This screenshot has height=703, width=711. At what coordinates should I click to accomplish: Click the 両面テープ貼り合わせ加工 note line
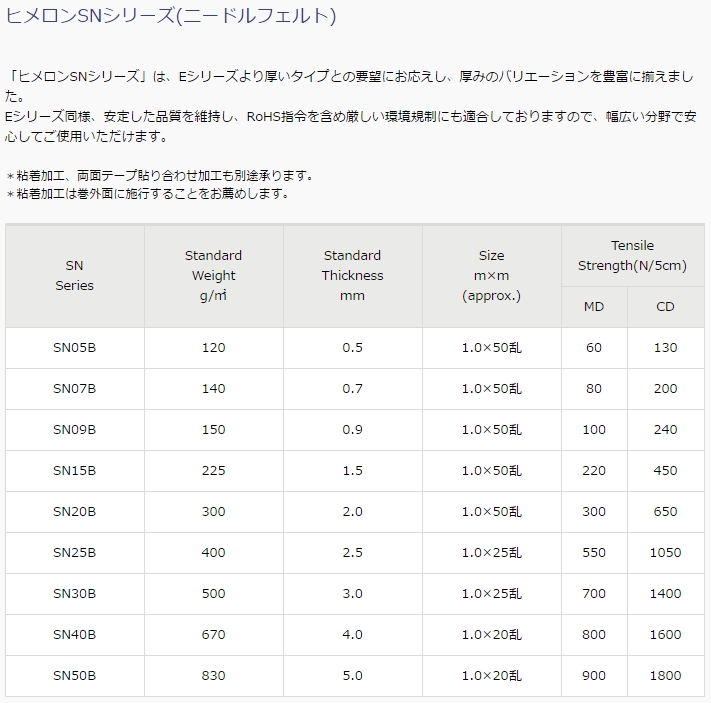160,174
